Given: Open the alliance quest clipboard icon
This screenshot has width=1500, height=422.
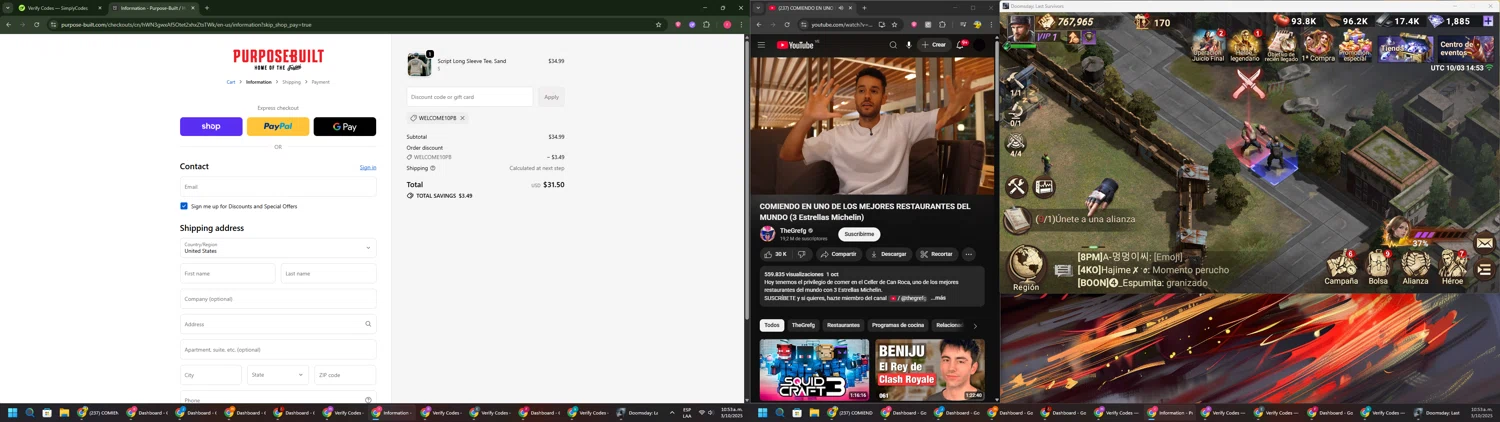Looking at the screenshot, I should pos(1016,219).
